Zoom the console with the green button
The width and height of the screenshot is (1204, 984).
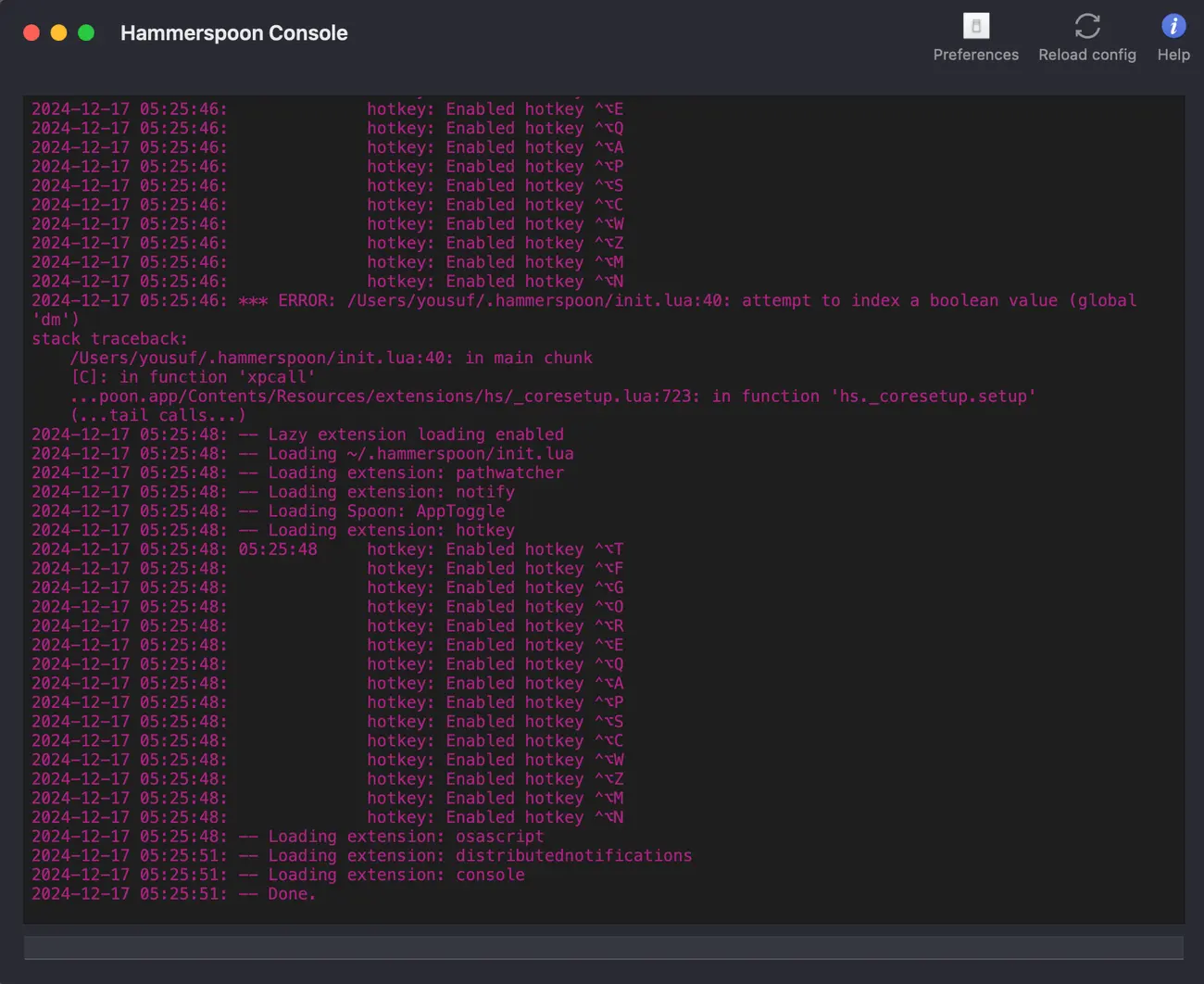coord(86,33)
